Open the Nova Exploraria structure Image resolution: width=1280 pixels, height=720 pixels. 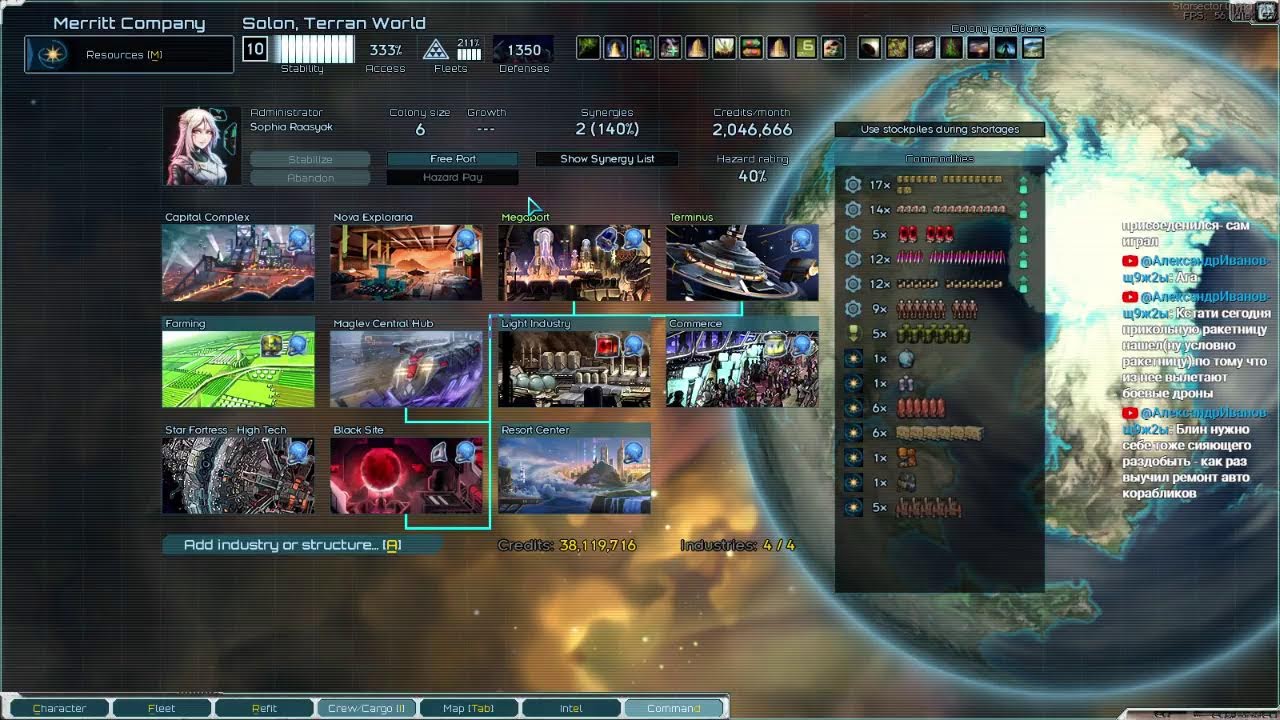point(406,262)
